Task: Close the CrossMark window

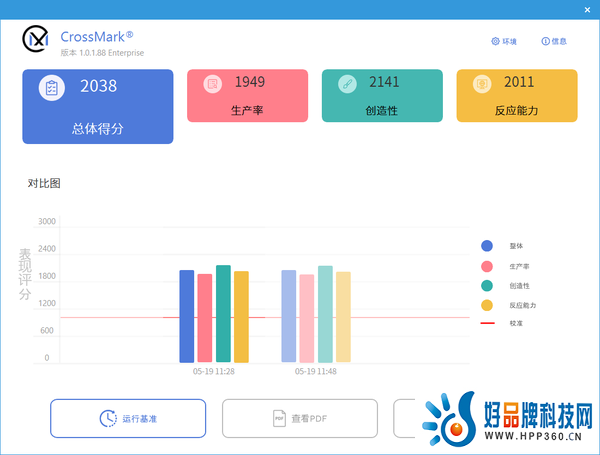Action: pyautogui.click(x=587, y=10)
